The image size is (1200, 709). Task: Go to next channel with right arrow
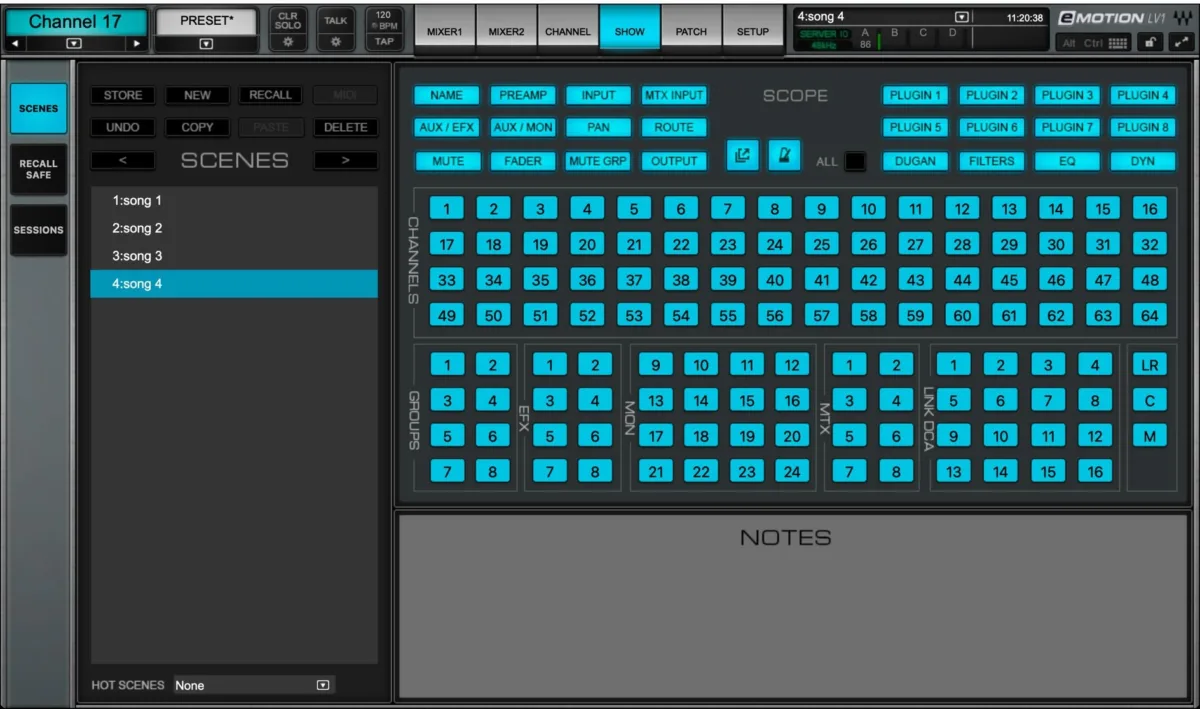pyautogui.click(x=137, y=43)
